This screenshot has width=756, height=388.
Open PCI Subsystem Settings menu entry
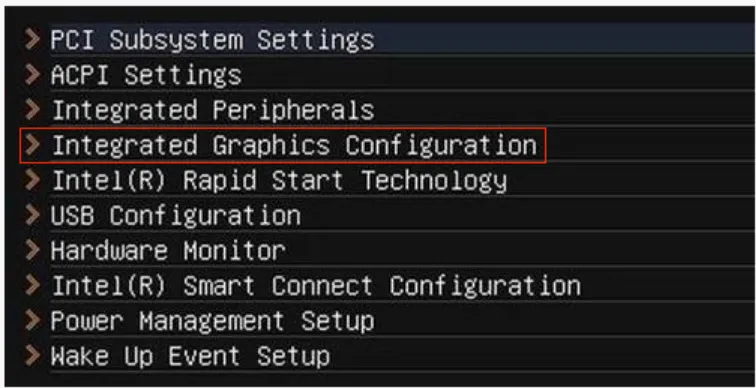pyautogui.click(x=213, y=40)
